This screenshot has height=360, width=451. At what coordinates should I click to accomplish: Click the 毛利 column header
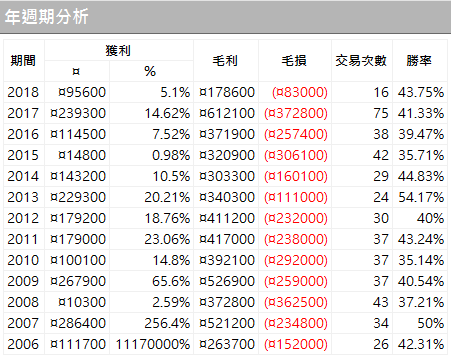pyautogui.click(x=226, y=61)
